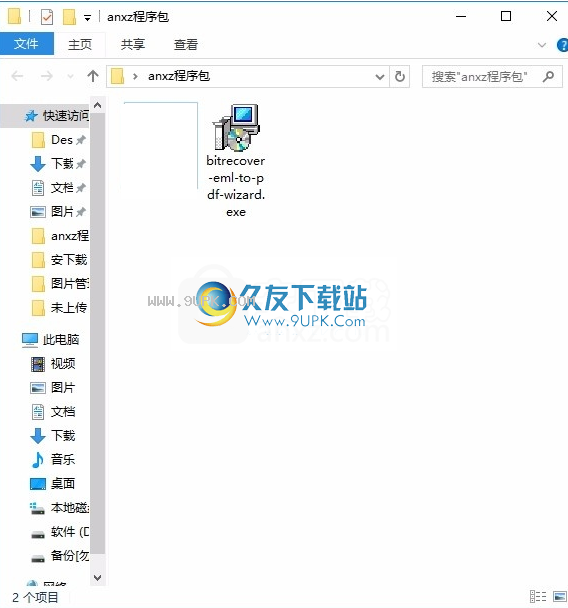568x608 pixels.
Task: Click the New Folder icon in quick access toolbar
Action: (x=69, y=17)
